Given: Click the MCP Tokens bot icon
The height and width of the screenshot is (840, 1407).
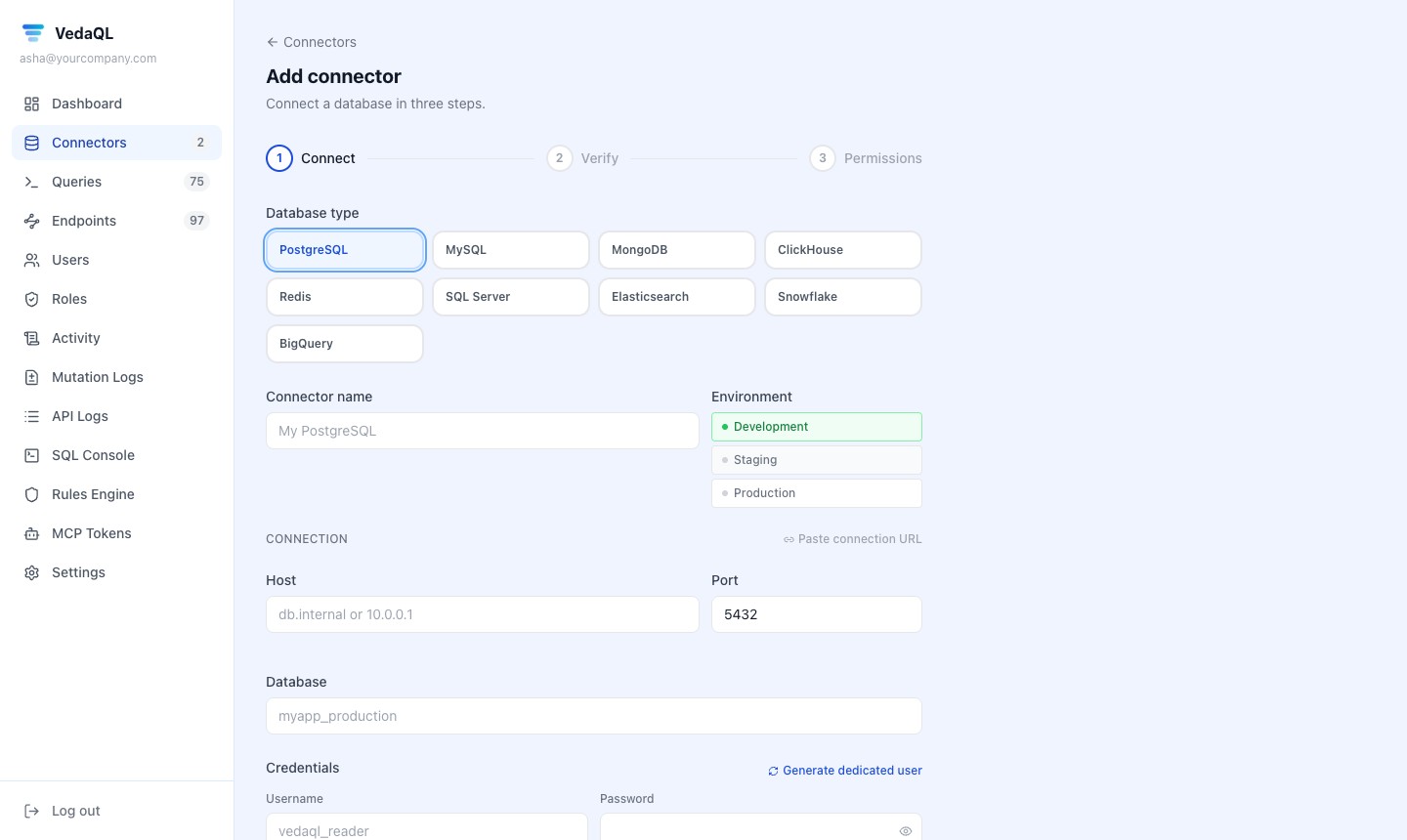Looking at the screenshot, I should tap(31, 533).
